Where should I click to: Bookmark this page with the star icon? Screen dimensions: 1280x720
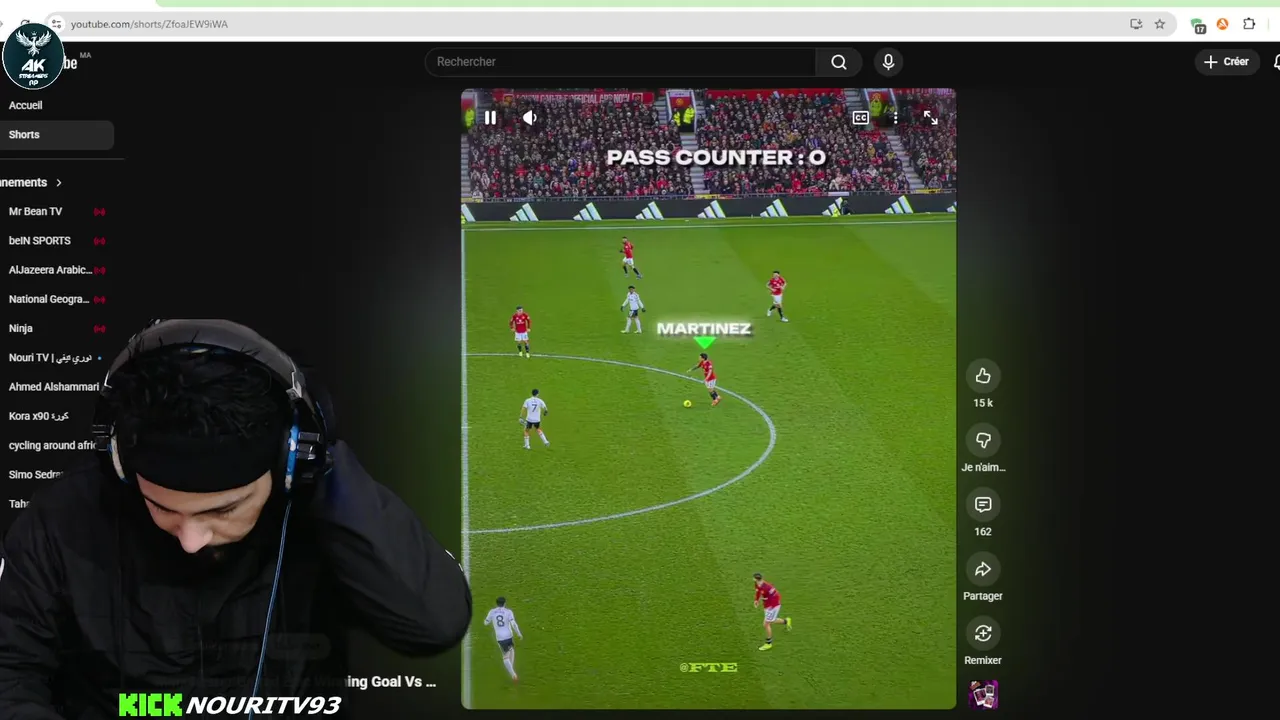[x=1160, y=24]
